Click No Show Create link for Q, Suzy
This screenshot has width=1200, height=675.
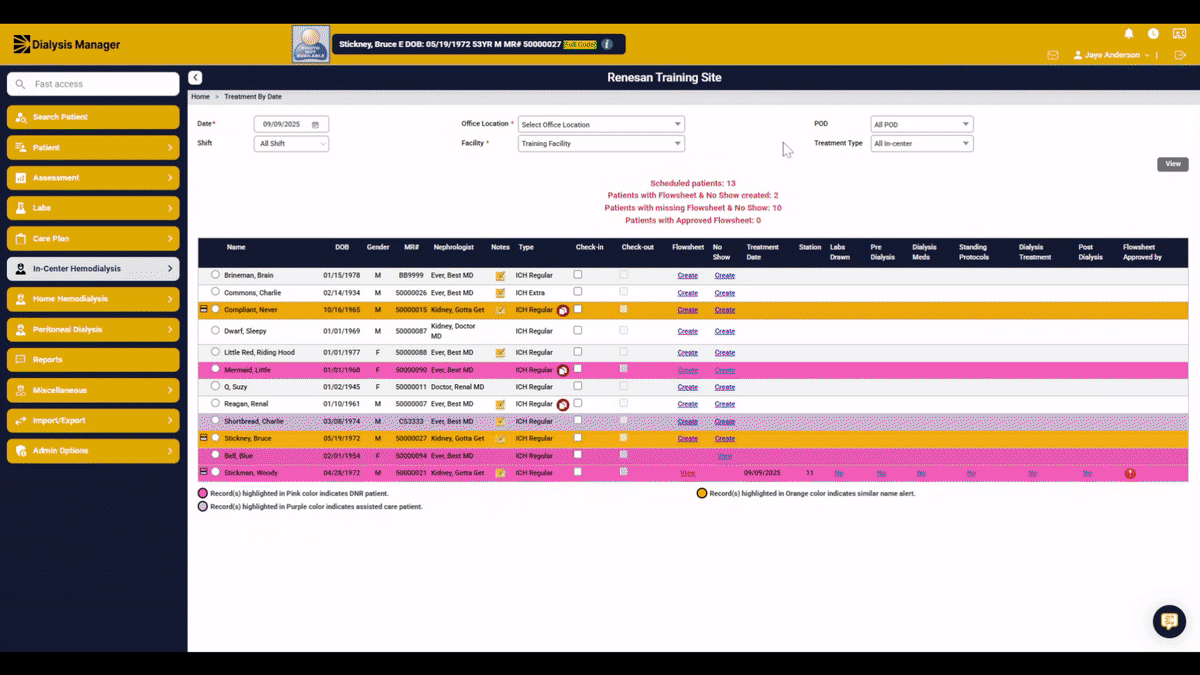725,387
